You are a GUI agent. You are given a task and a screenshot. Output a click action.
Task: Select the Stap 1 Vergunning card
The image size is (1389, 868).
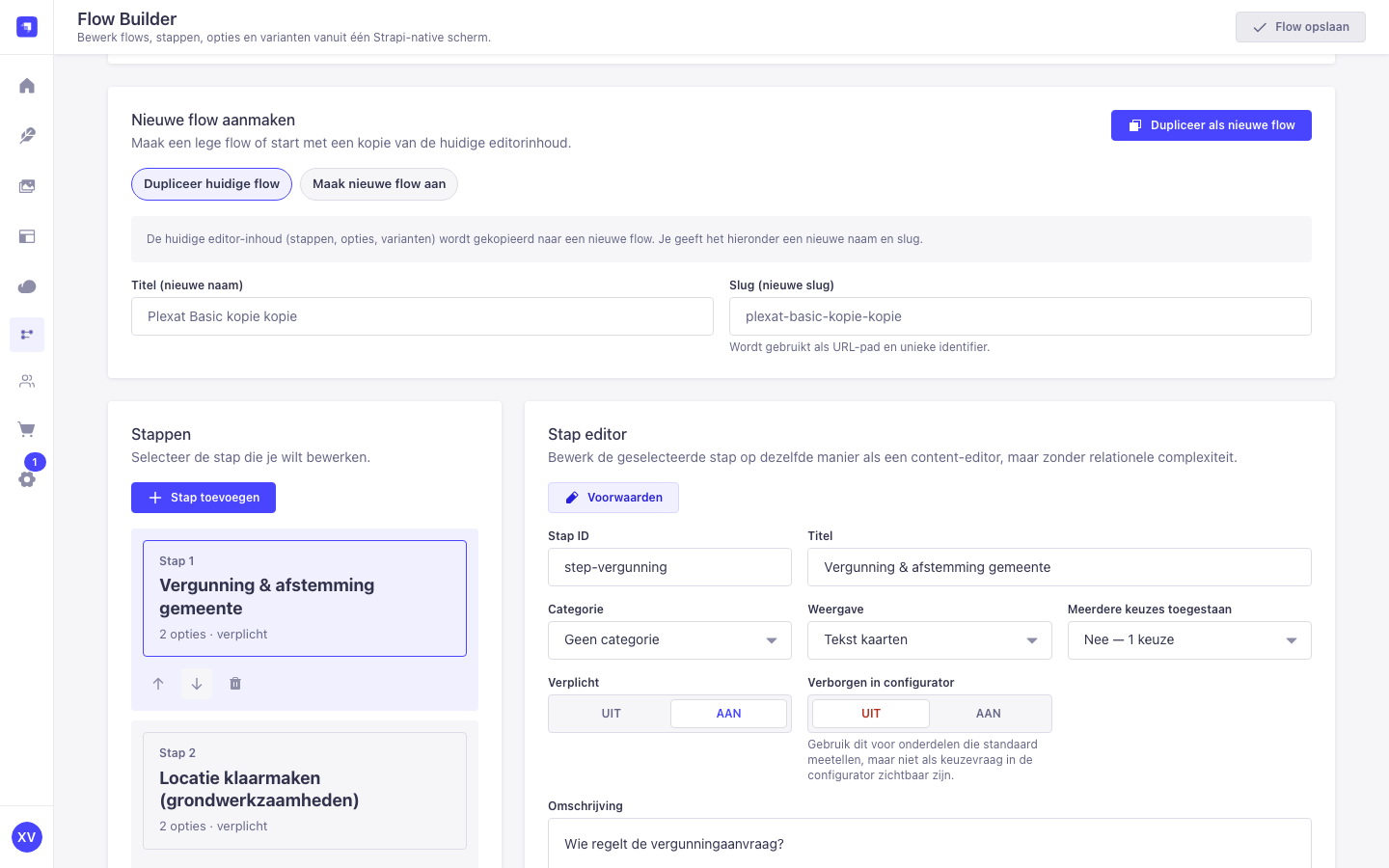305,598
